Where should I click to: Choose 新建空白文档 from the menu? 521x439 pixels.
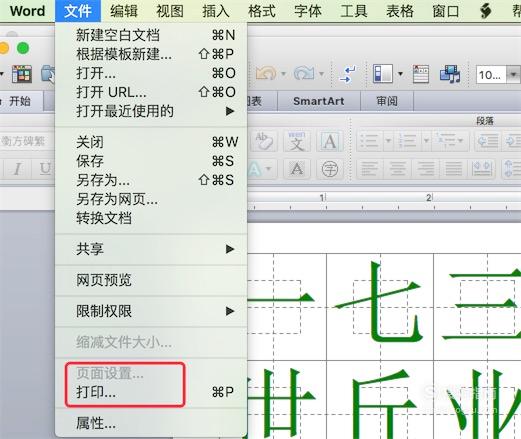[151, 35]
